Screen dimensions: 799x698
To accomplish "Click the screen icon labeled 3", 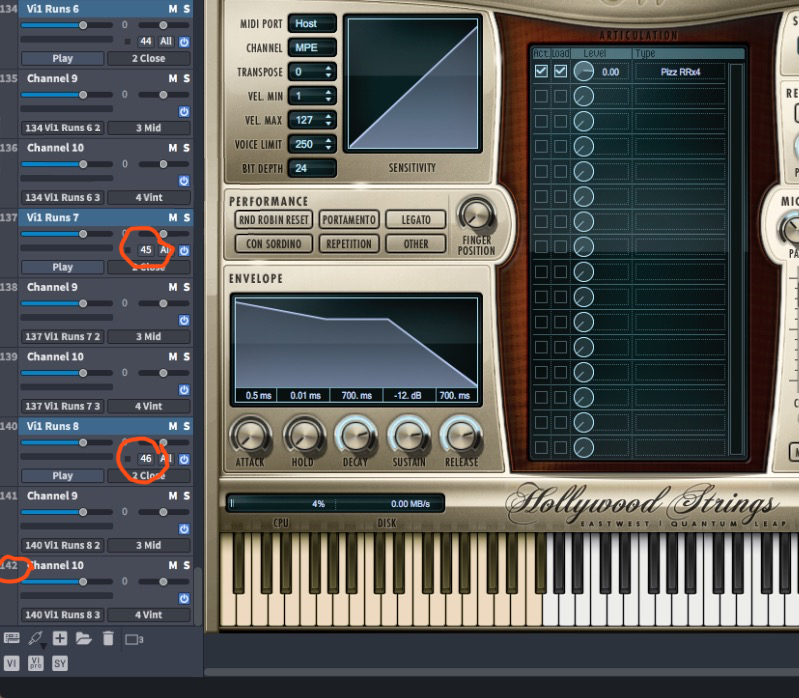I will (x=134, y=639).
